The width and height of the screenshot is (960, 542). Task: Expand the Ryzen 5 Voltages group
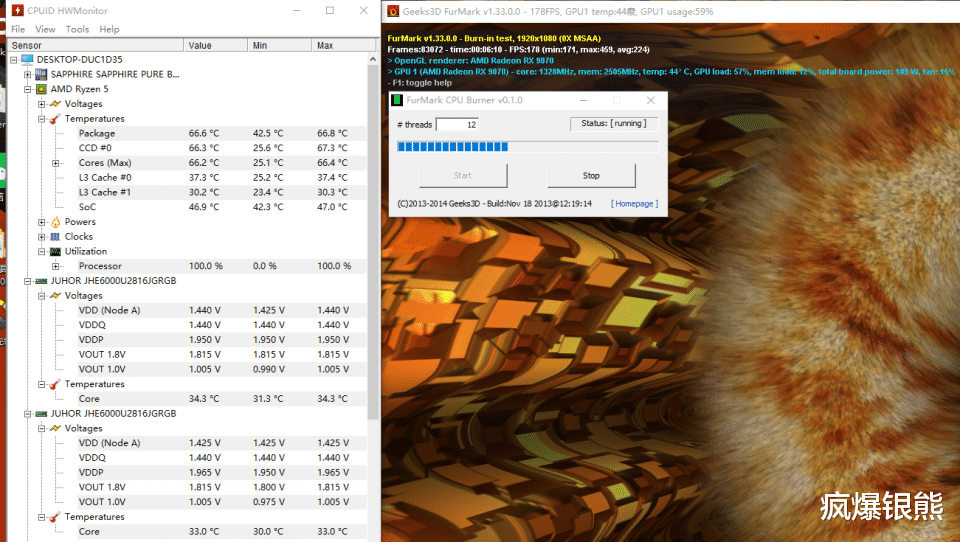(x=42, y=104)
